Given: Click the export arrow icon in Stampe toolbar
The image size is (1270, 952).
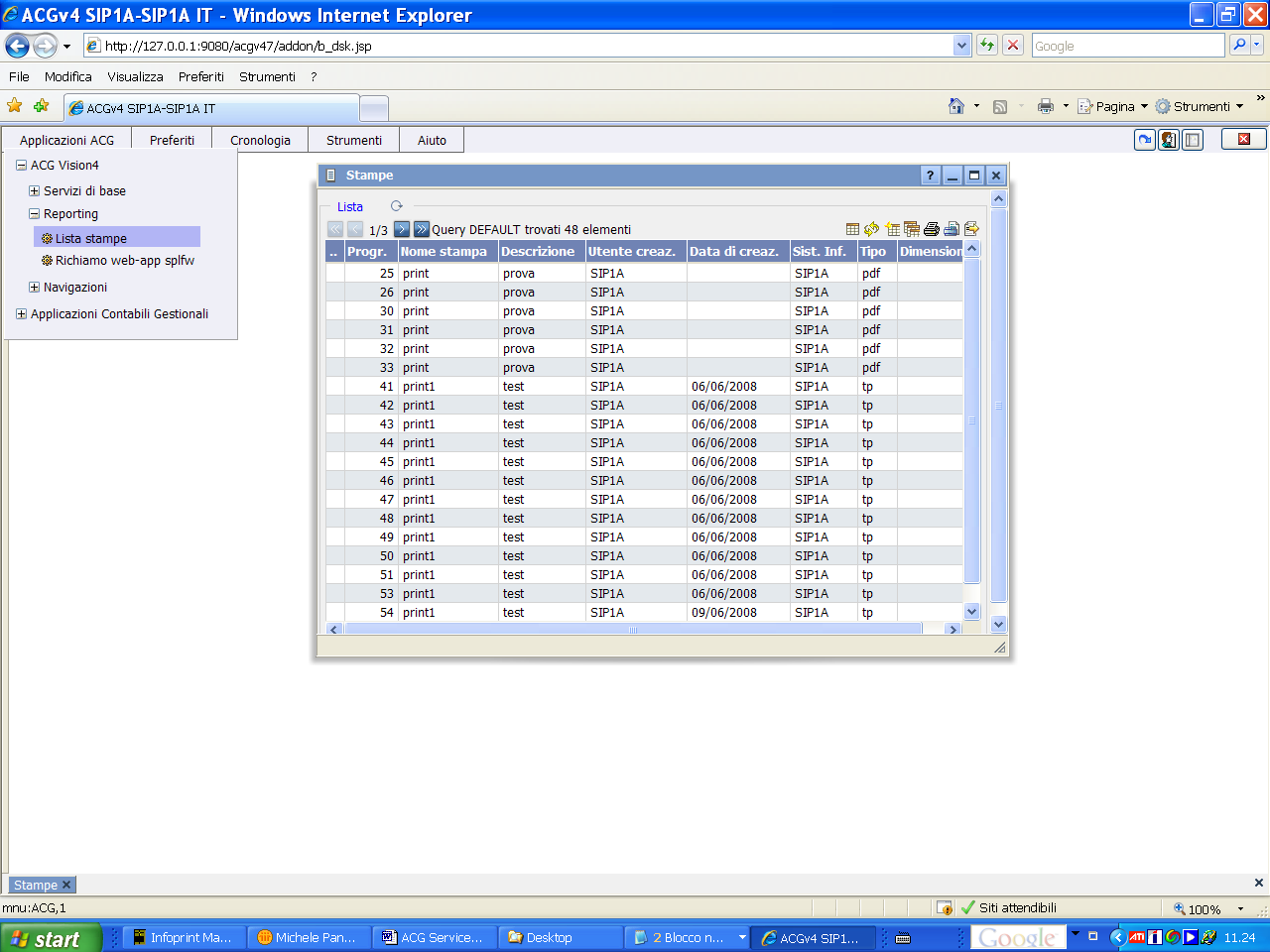Looking at the screenshot, I should pyautogui.click(x=971, y=229).
